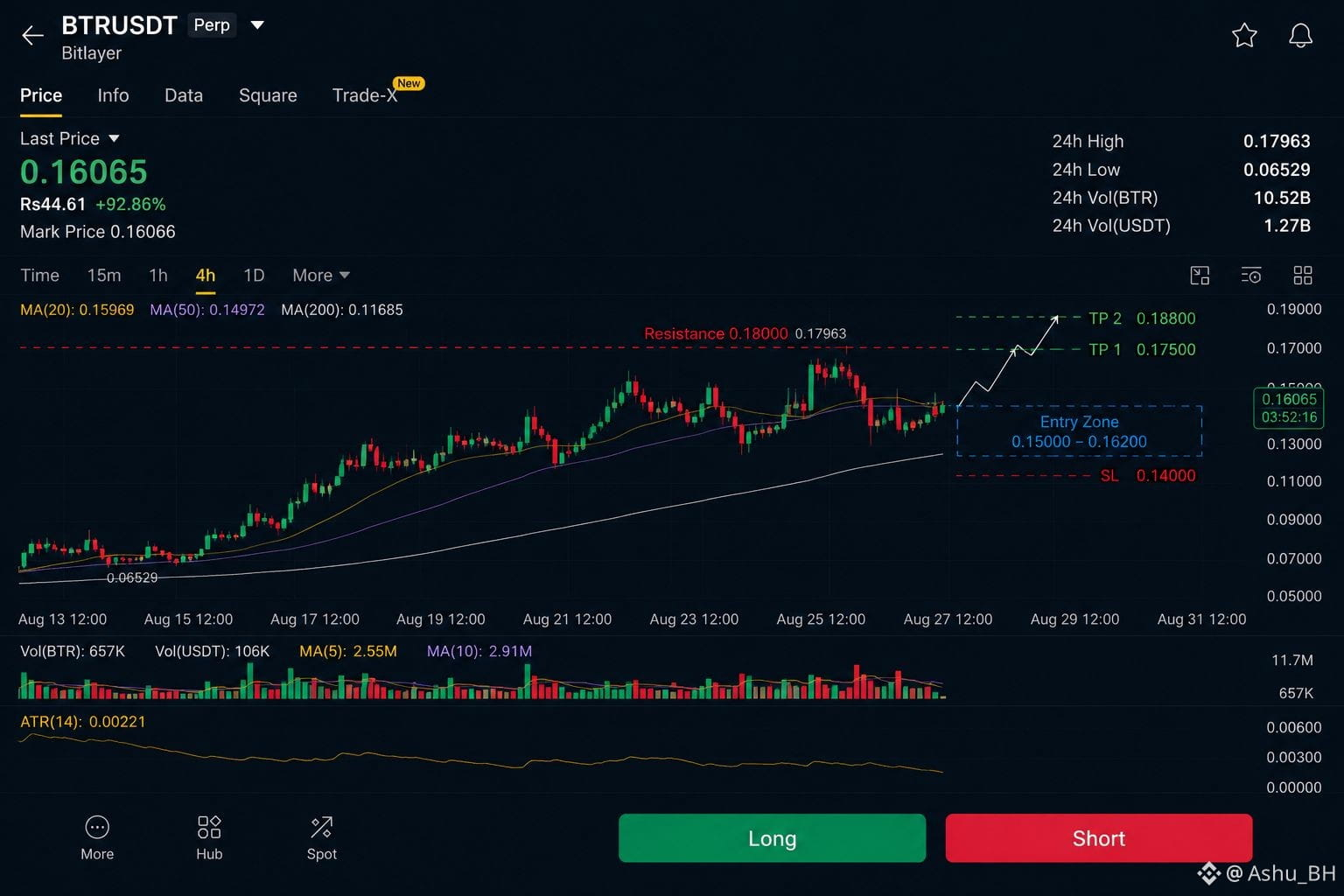The image size is (1344, 896).
Task: Open the Trade-X tab
Action: (x=365, y=95)
